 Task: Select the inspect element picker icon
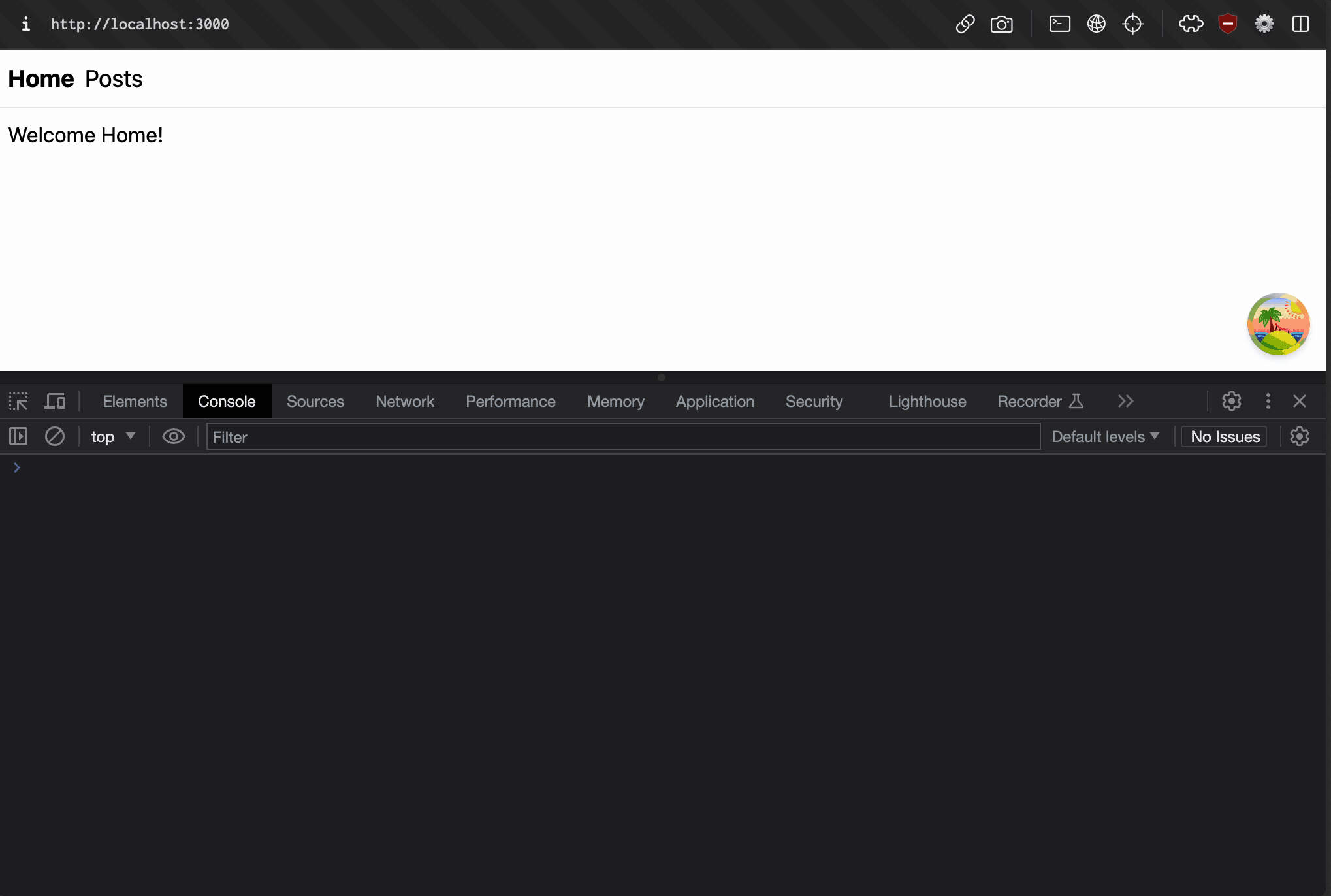18,401
